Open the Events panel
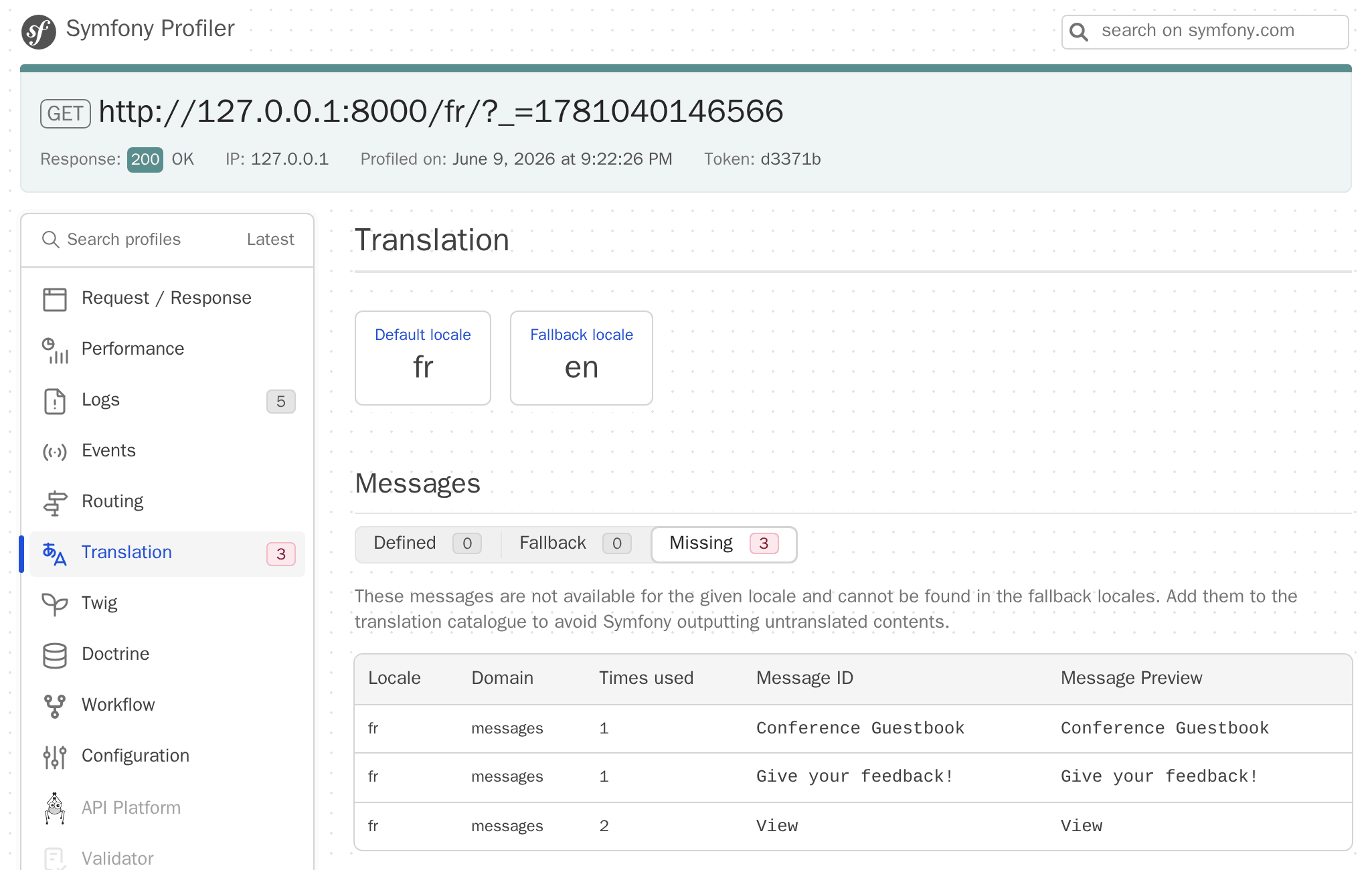This screenshot has height=870, width=1372. coord(167,451)
